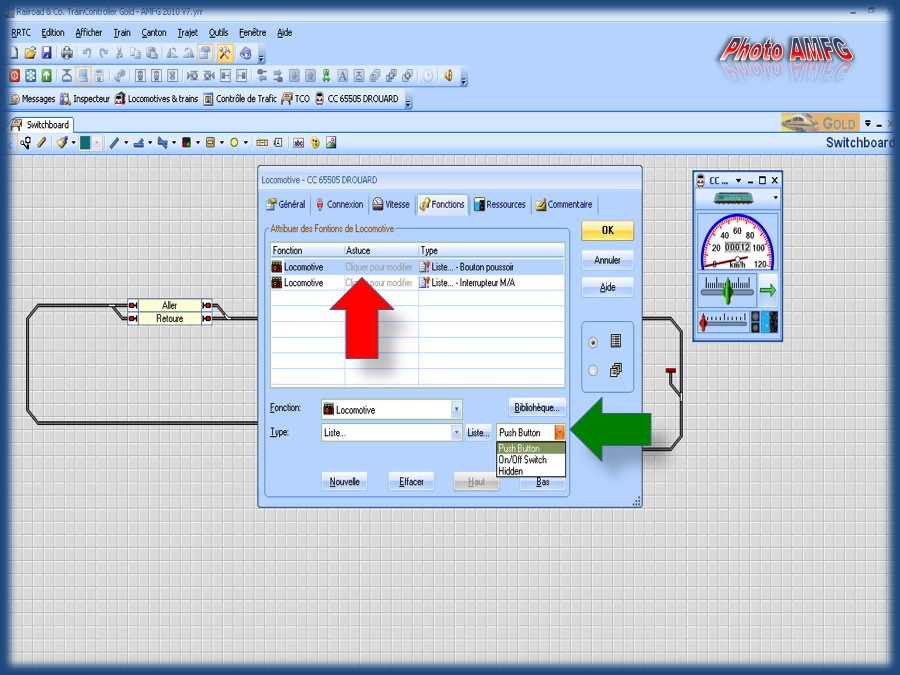Click the red Stop power icon
The height and width of the screenshot is (675, 900).
point(15,75)
